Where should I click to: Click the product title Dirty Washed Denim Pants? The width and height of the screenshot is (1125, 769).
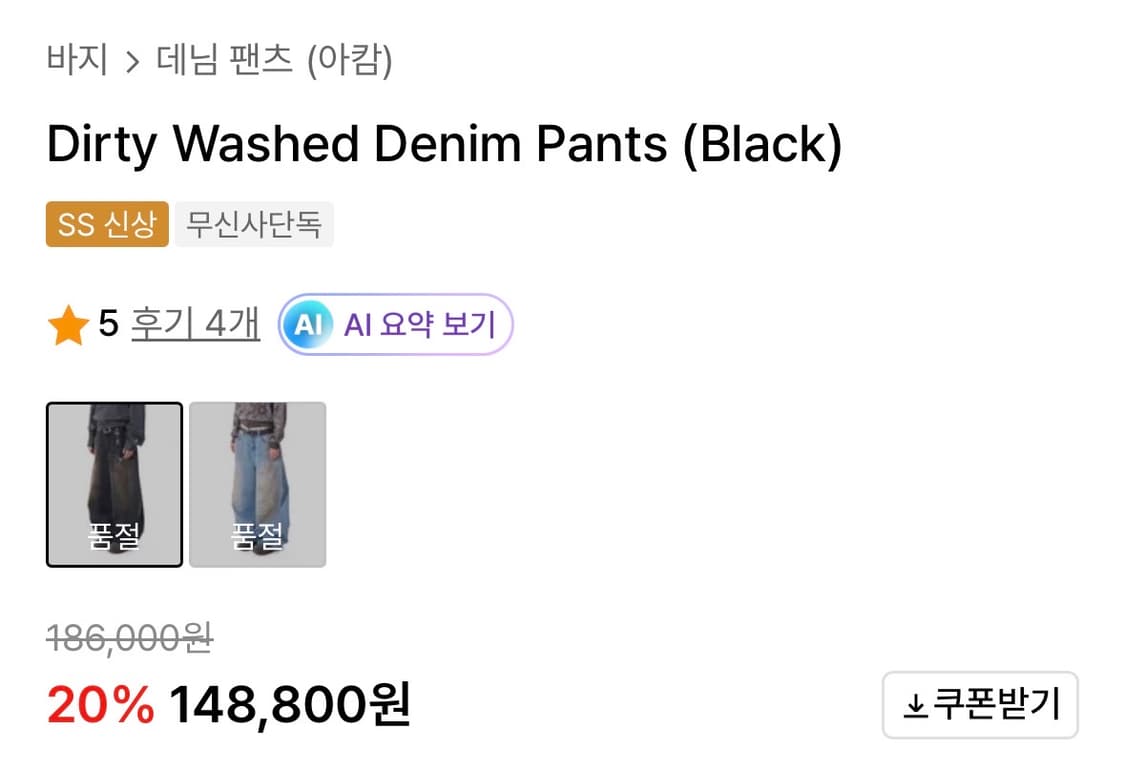(446, 143)
